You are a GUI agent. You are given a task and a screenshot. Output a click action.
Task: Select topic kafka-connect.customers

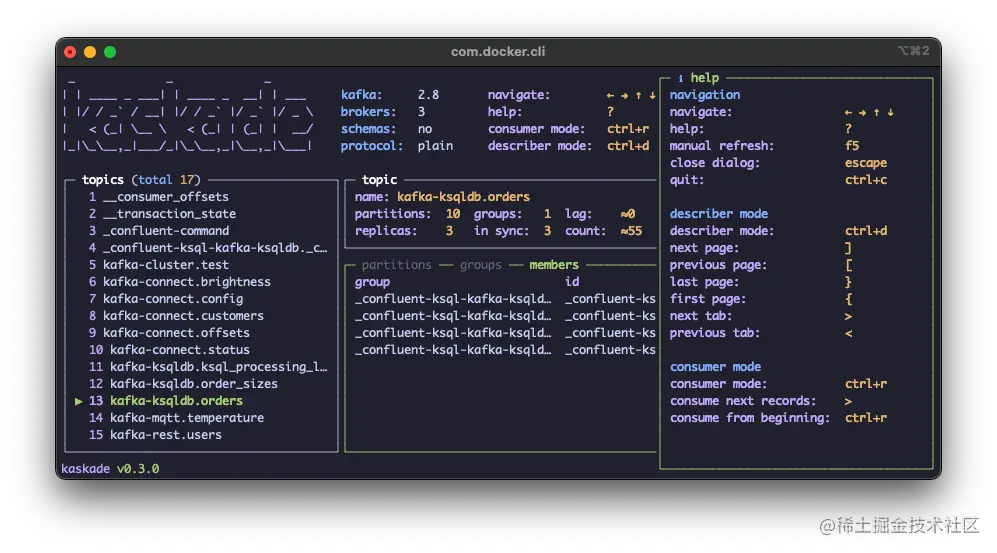pyautogui.click(x=202, y=316)
